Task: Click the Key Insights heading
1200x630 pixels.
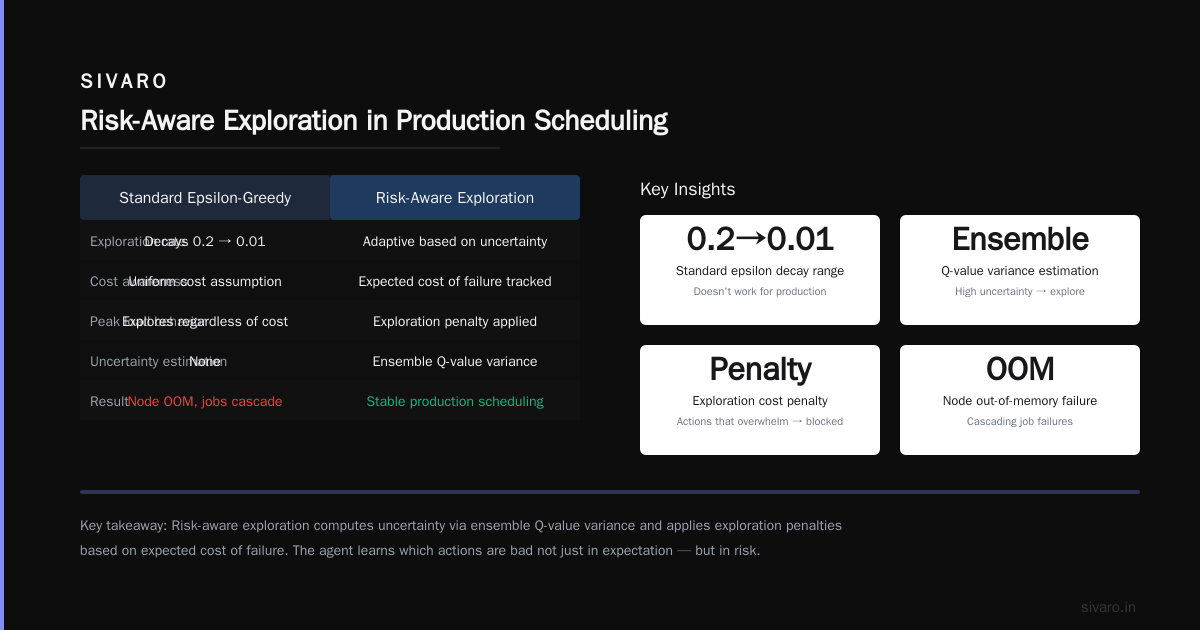Action: [687, 189]
